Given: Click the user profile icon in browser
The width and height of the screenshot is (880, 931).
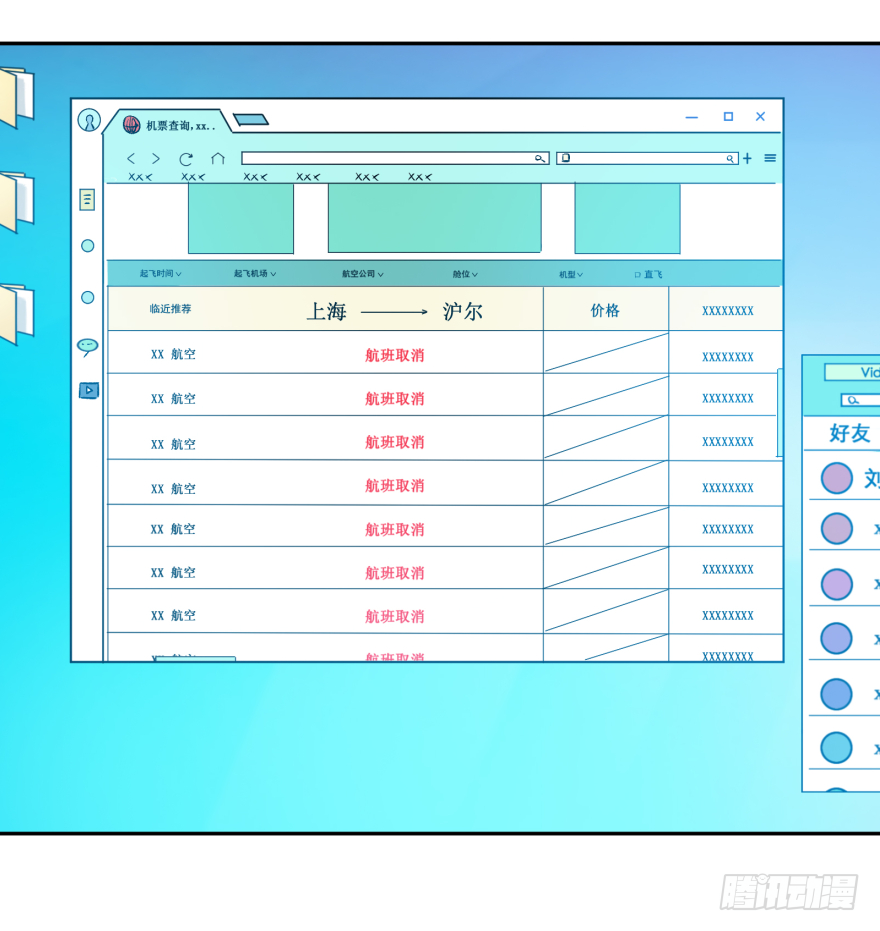Looking at the screenshot, I should 89,121.
